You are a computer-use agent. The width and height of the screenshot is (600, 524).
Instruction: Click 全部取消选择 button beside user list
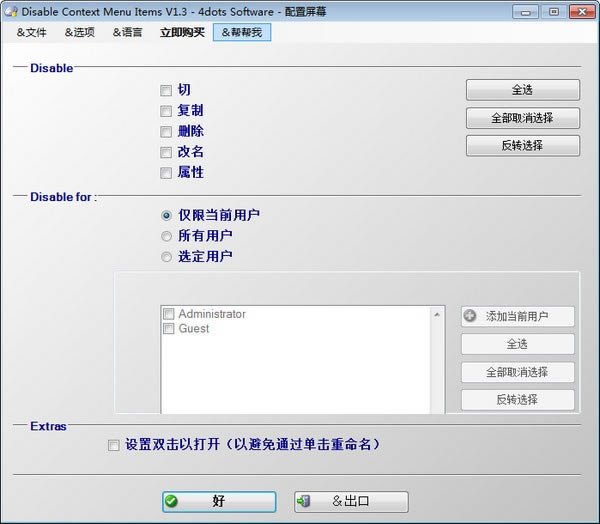coord(518,372)
